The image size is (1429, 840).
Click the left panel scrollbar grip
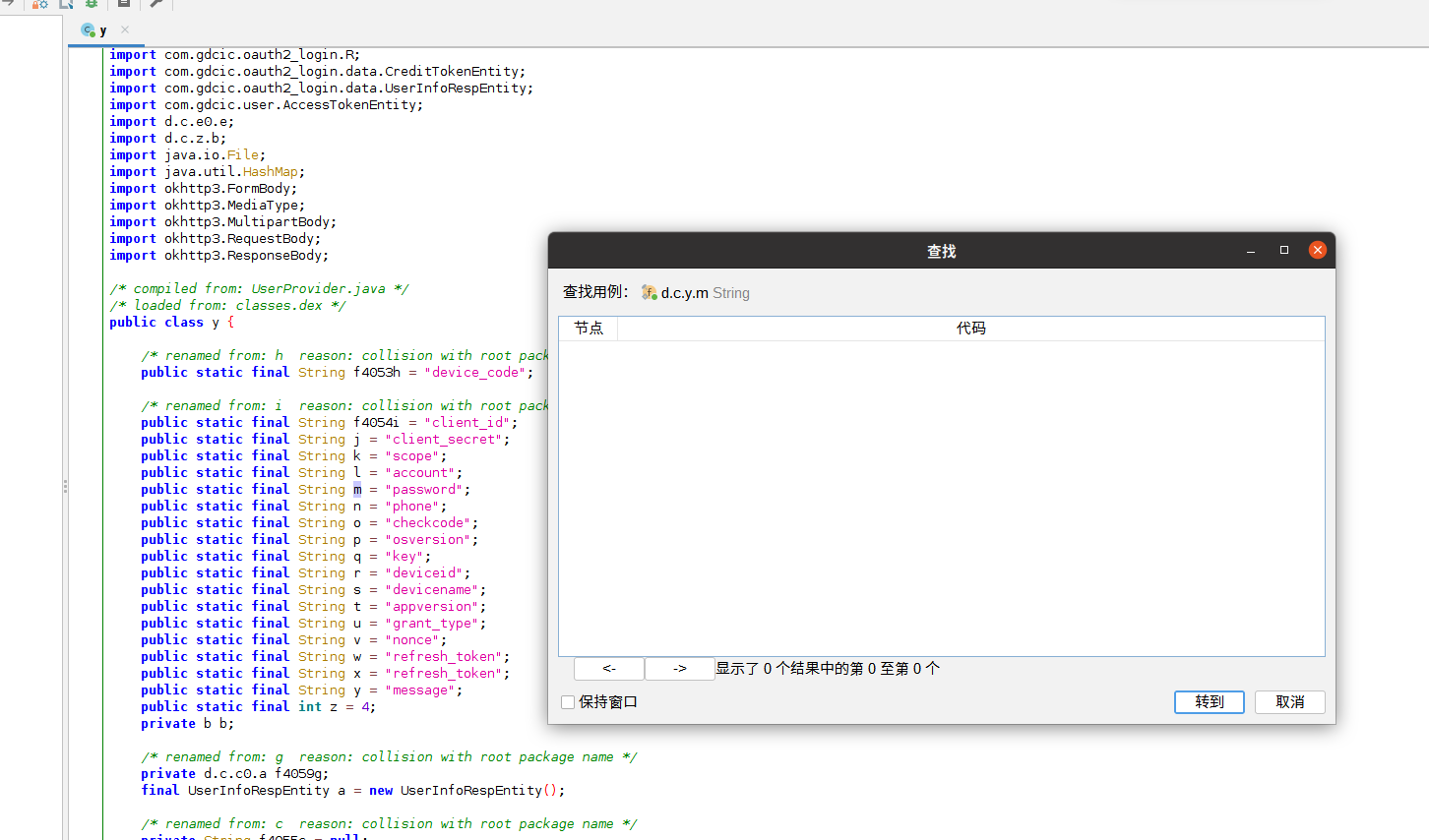pos(65,486)
